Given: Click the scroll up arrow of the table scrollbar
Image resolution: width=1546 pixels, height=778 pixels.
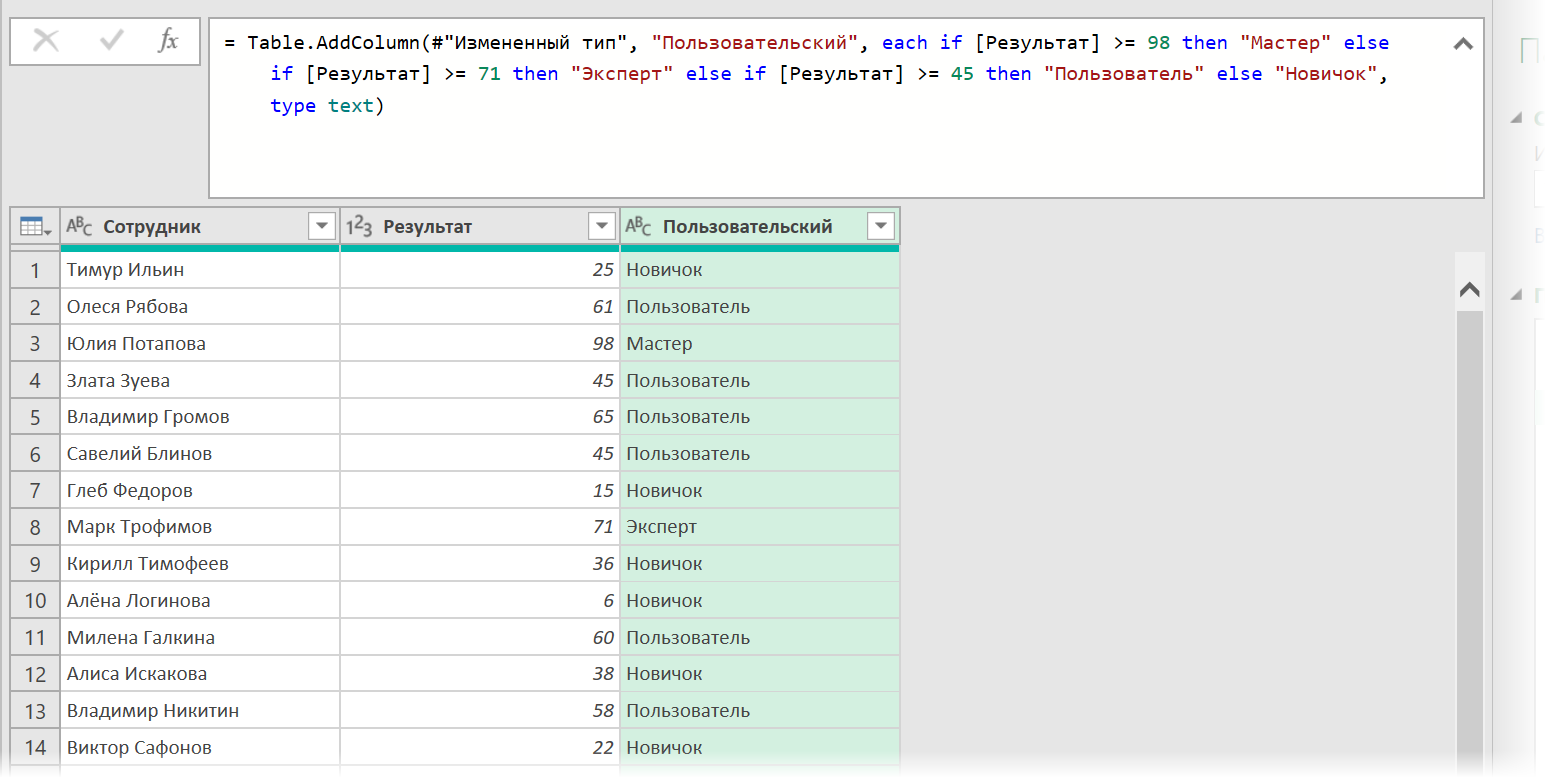Looking at the screenshot, I should coord(1469,291).
